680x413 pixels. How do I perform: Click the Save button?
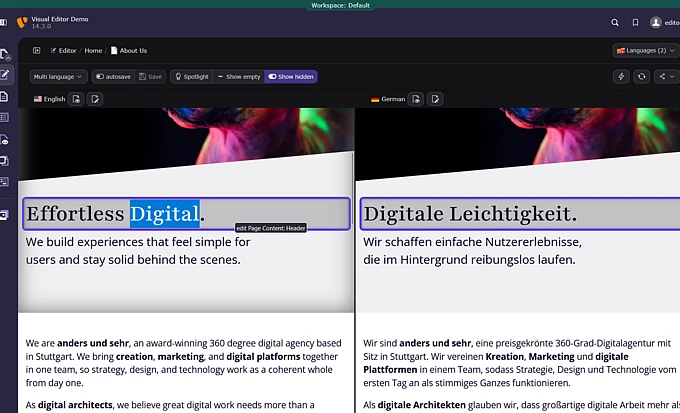[x=150, y=77]
